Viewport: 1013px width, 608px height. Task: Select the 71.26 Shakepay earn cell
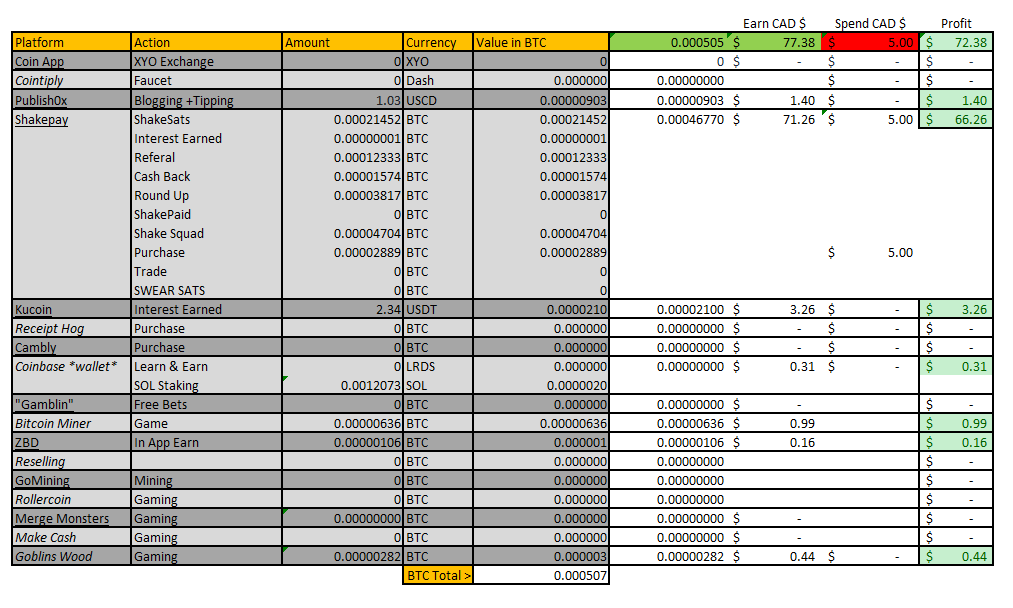774,120
